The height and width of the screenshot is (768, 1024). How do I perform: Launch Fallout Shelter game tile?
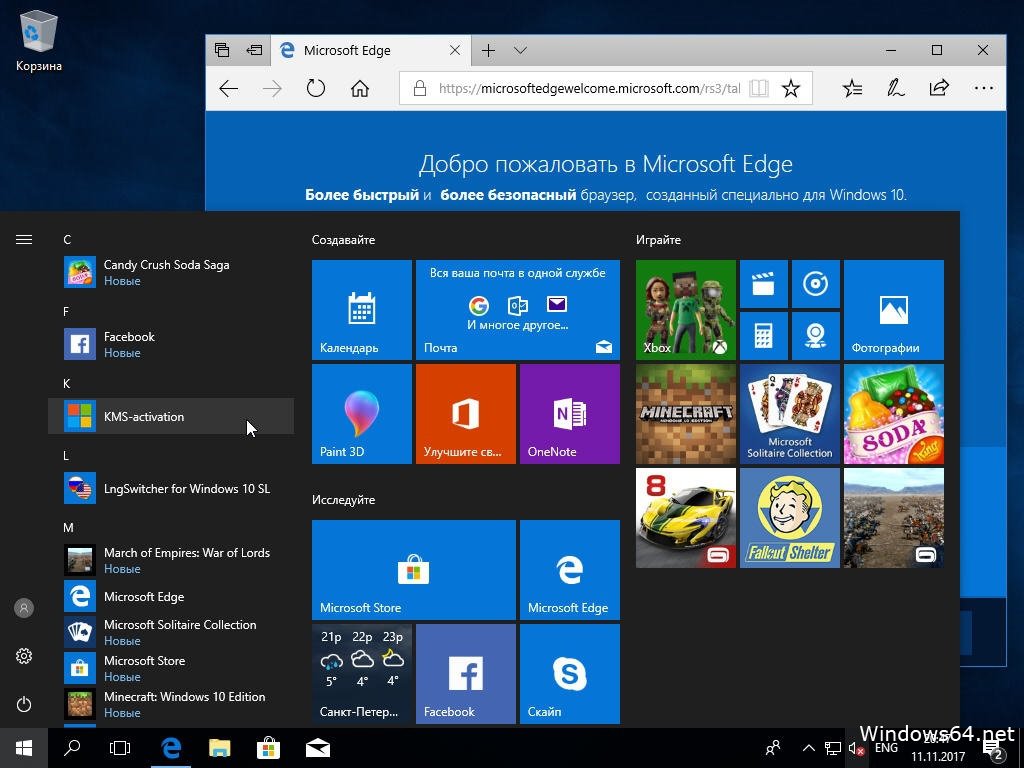[789, 517]
